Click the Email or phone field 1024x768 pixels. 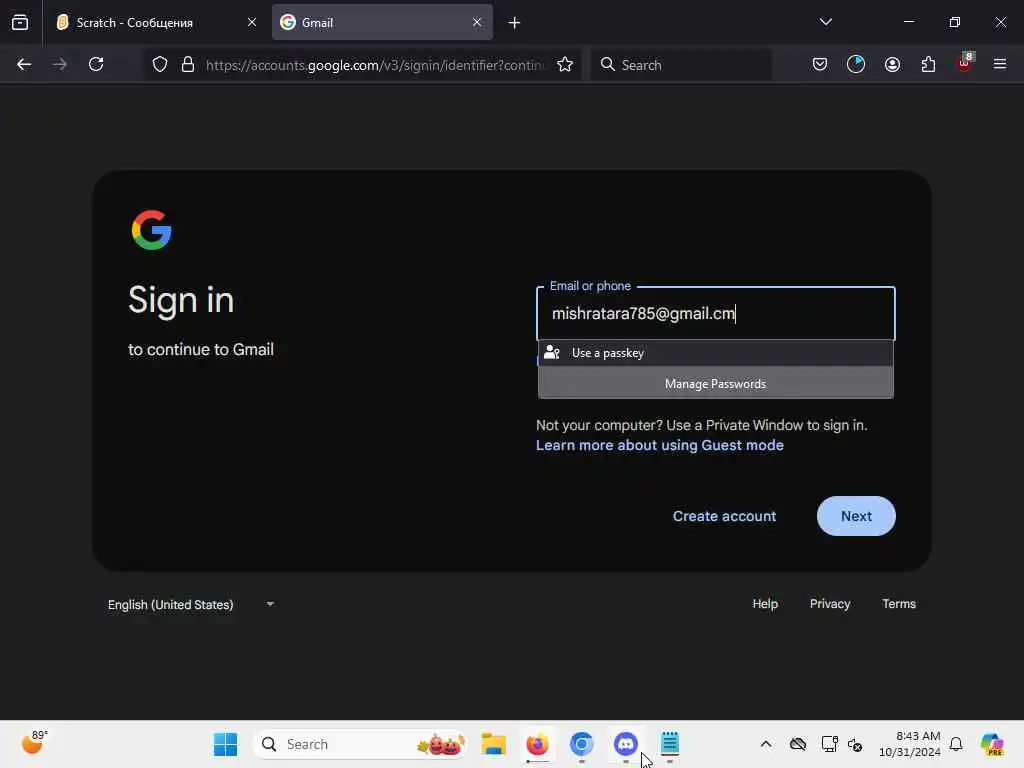716,313
